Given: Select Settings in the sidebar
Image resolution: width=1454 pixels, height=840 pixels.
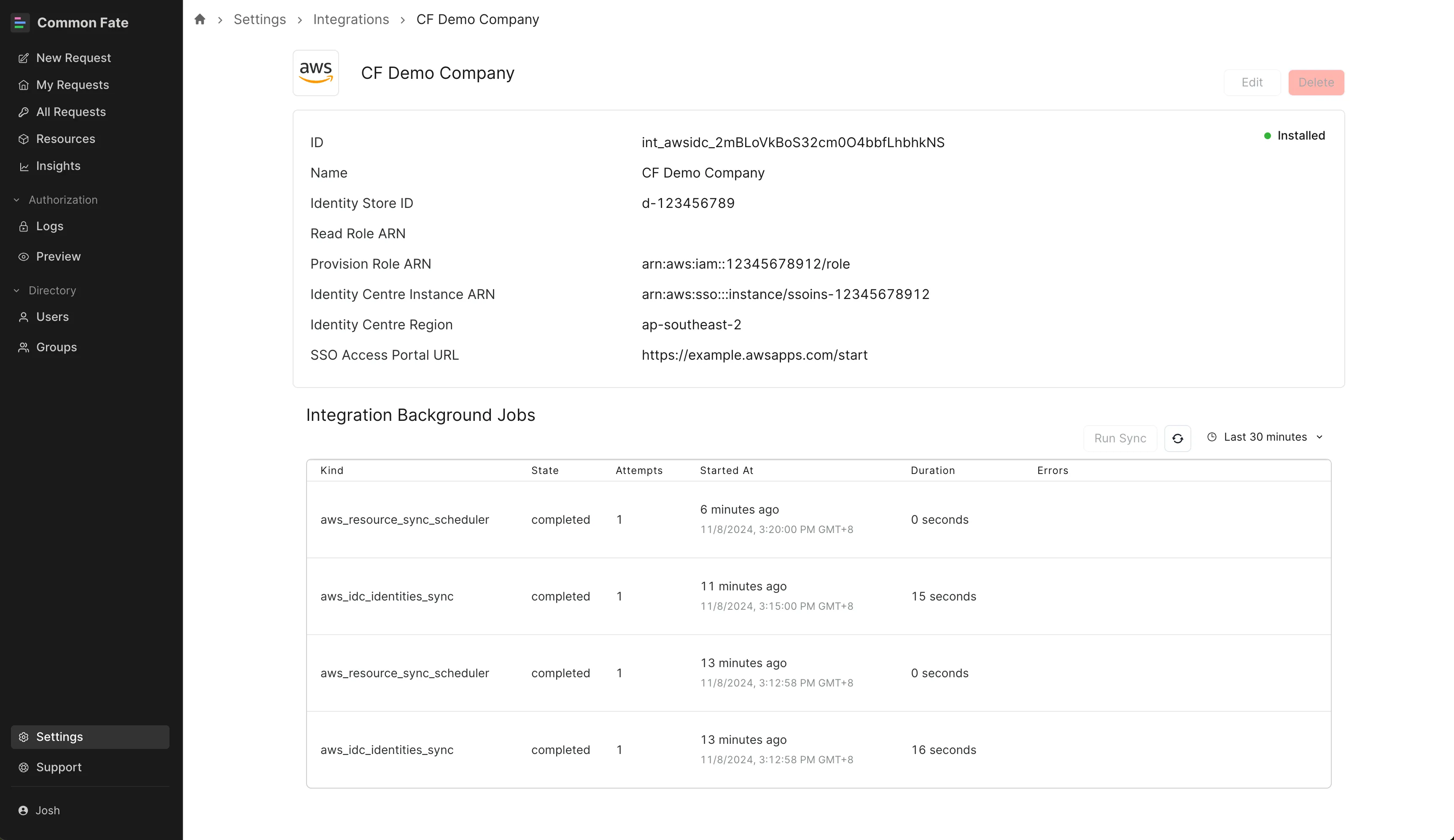Looking at the screenshot, I should pyautogui.click(x=59, y=737).
